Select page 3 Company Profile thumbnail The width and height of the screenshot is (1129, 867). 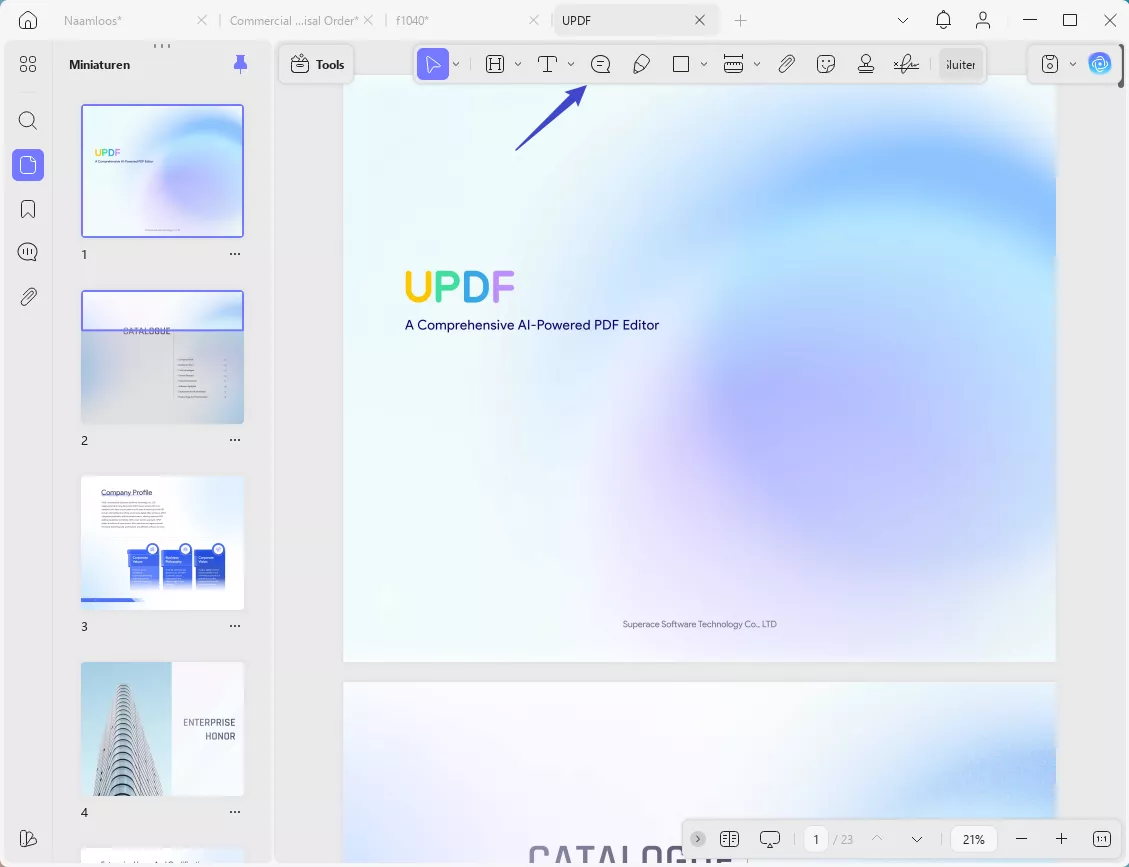click(x=162, y=543)
